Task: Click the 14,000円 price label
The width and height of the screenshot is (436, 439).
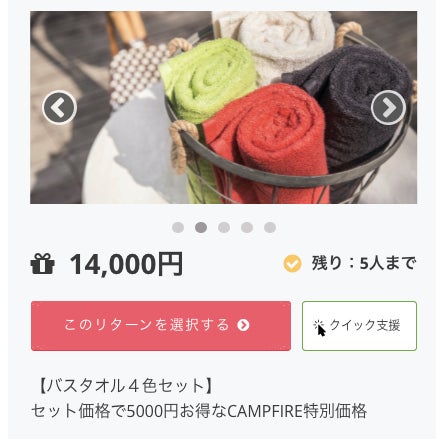Action: click(x=126, y=264)
